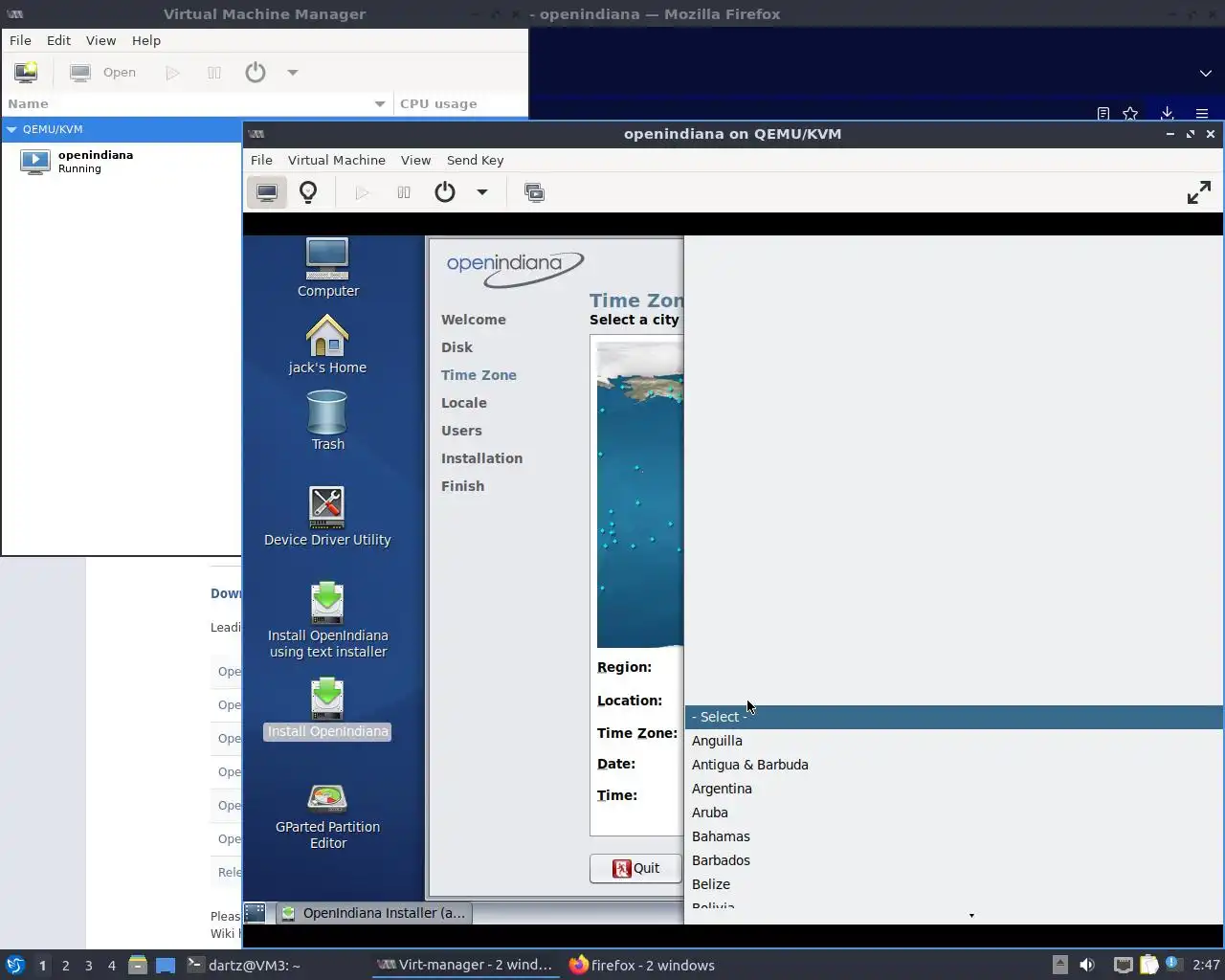Click the pause icon in Virtual Machine Manager
This screenshot has width=1225, height=980.
tap(214, 73)
